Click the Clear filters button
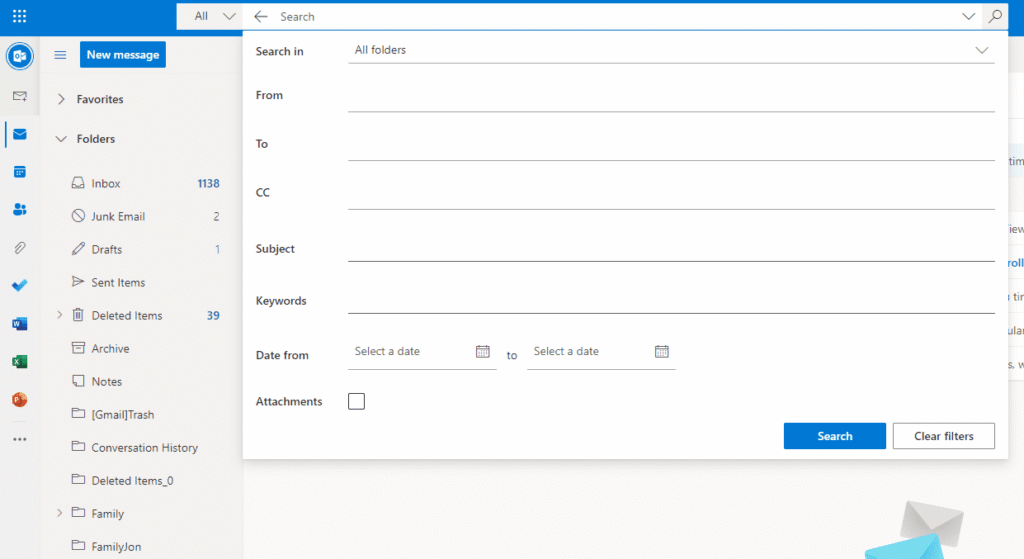The height and width of the screenshot is (559, 1024). [x=943, y=436]
